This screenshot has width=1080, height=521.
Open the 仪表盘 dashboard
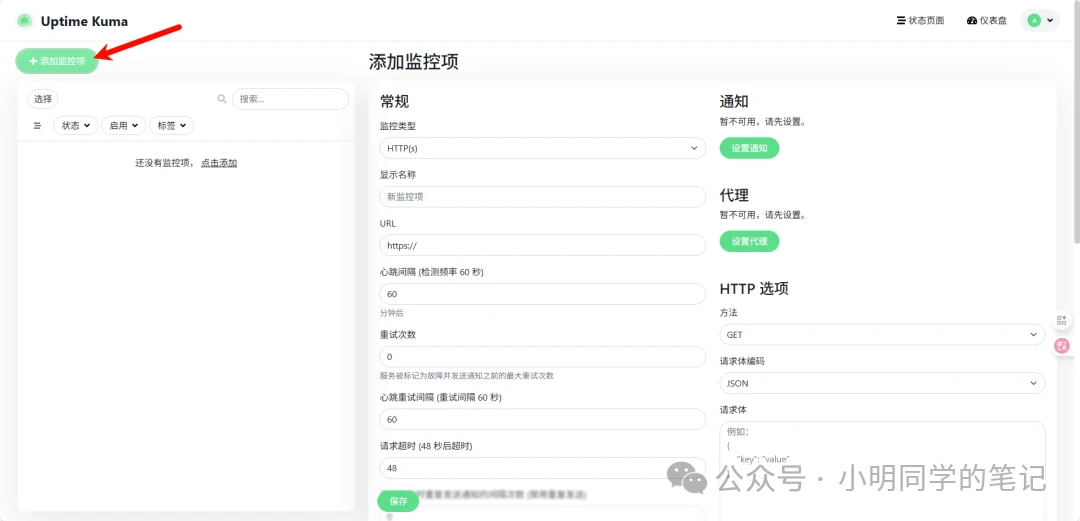pos(986,21)
